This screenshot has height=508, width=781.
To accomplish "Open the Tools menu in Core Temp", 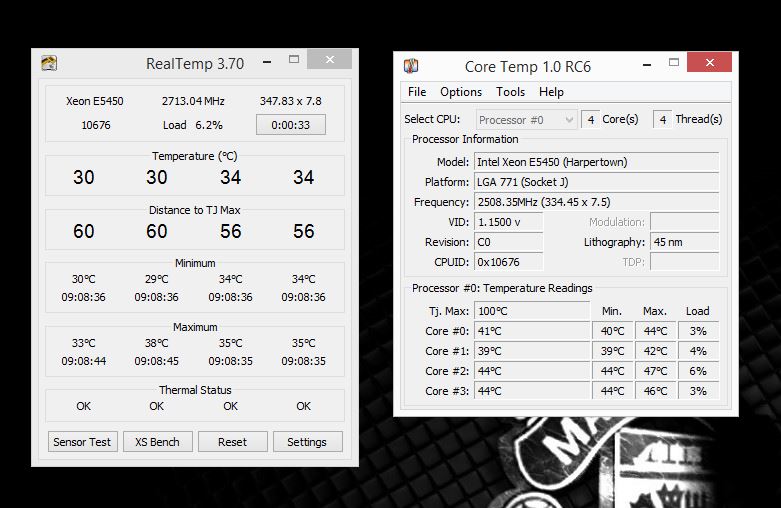I will coord(511,92).
